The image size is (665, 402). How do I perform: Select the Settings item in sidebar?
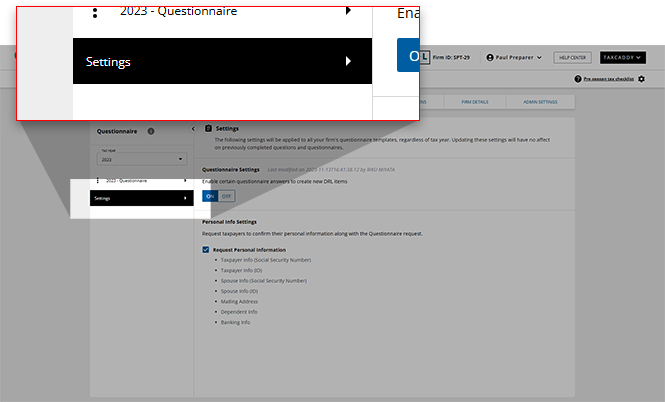point(130,199)
